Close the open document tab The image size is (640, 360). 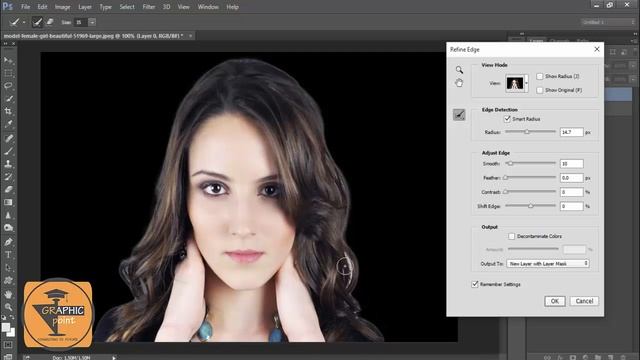tap(190, 36)
